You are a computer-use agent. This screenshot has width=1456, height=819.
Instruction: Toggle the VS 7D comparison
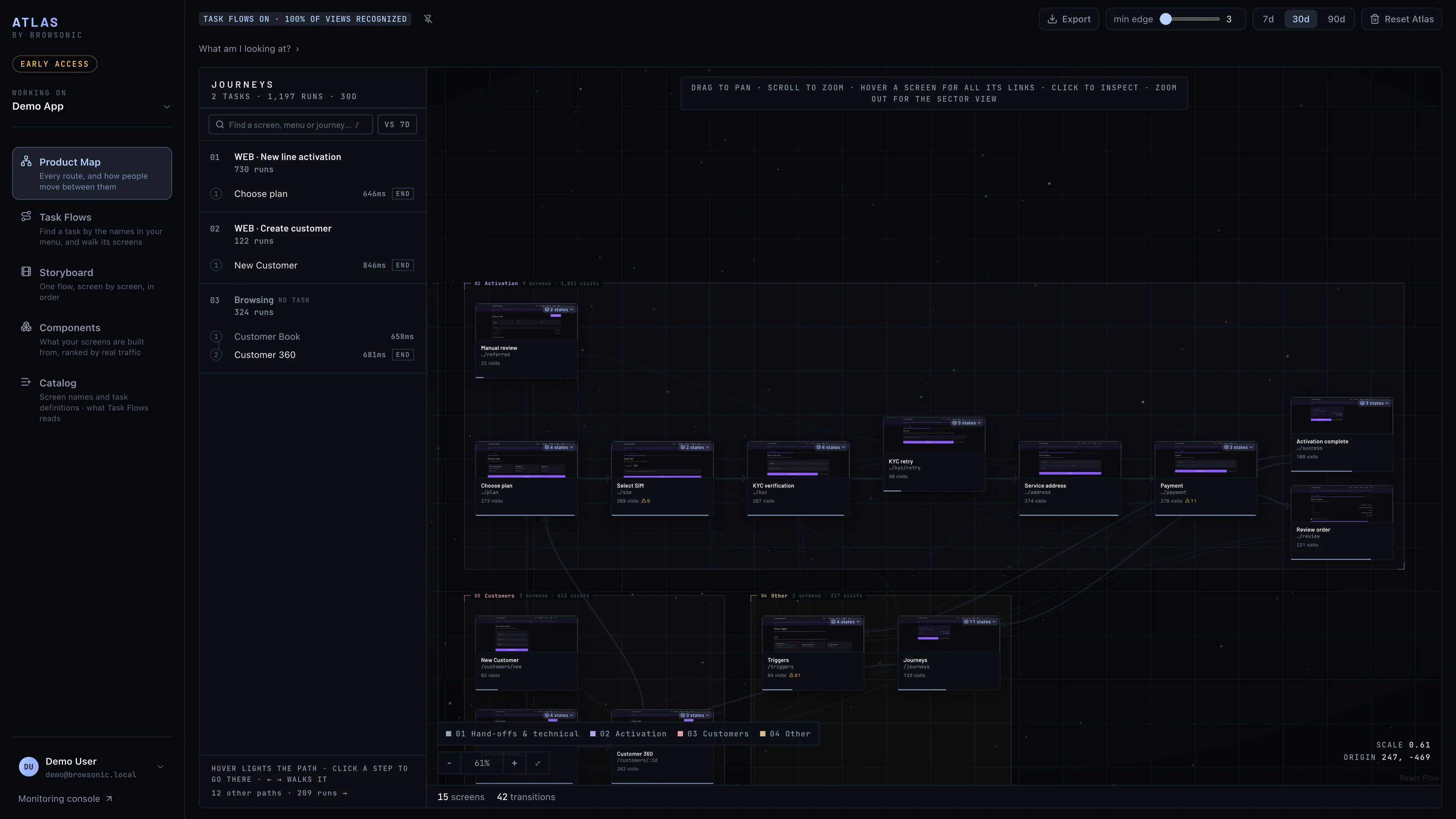point(397,125)
